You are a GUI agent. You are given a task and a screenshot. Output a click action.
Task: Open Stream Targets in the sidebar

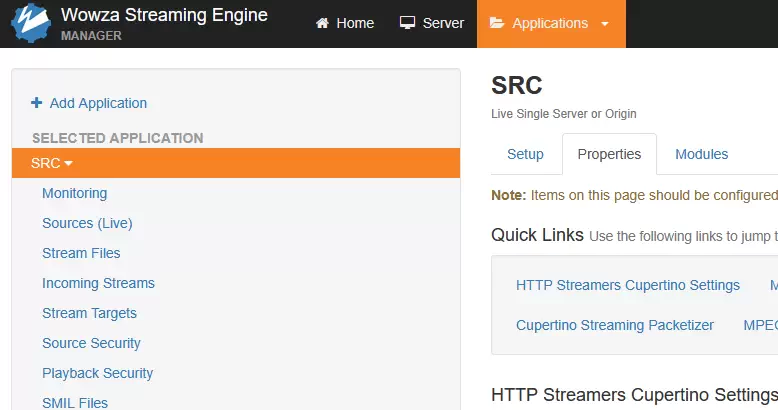click(x=89, y=313)
